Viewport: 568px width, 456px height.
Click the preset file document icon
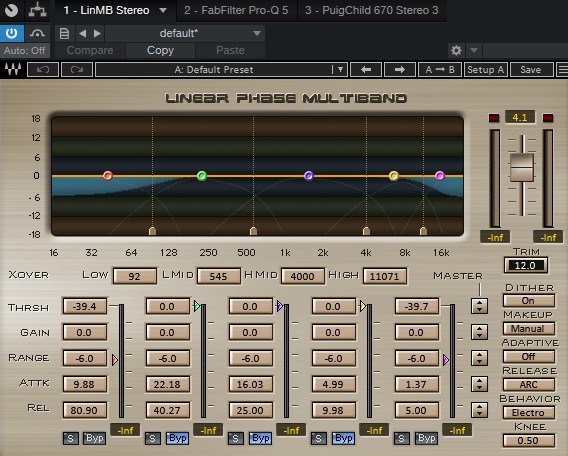pyautogui.click(x=64, y=33)
